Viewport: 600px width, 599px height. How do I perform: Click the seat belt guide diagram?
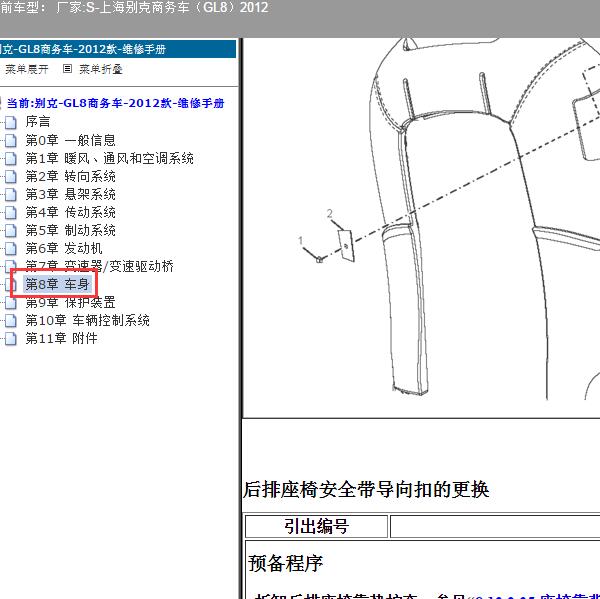point(422,228)
